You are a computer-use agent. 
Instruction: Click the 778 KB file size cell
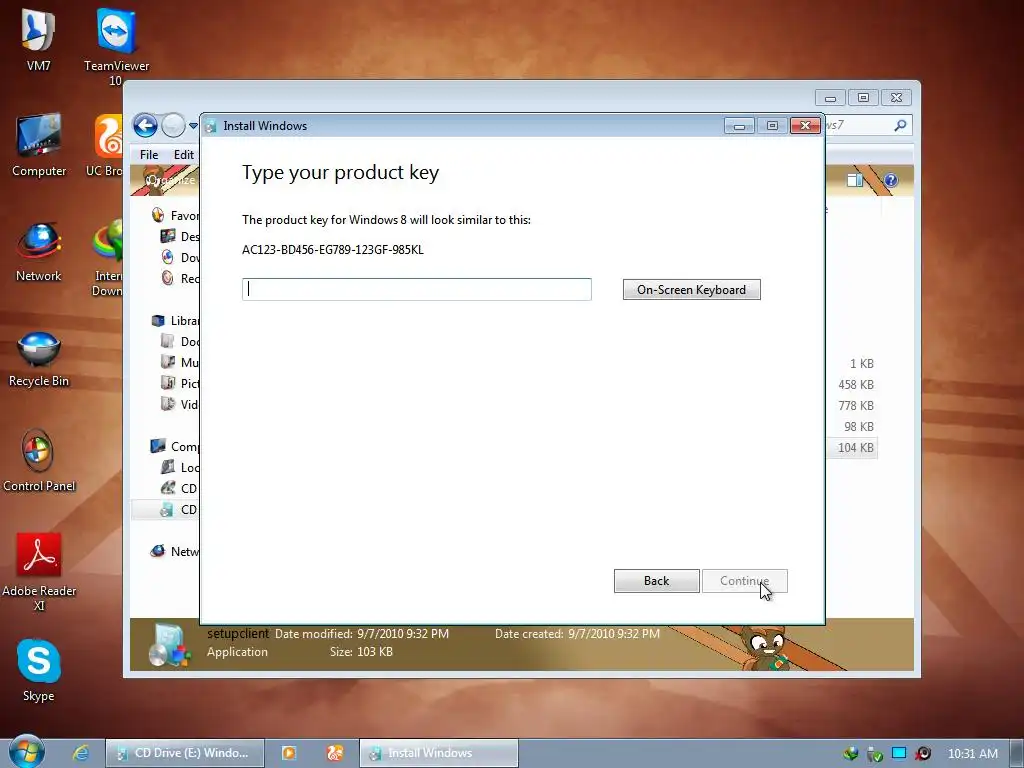[856, 406]
